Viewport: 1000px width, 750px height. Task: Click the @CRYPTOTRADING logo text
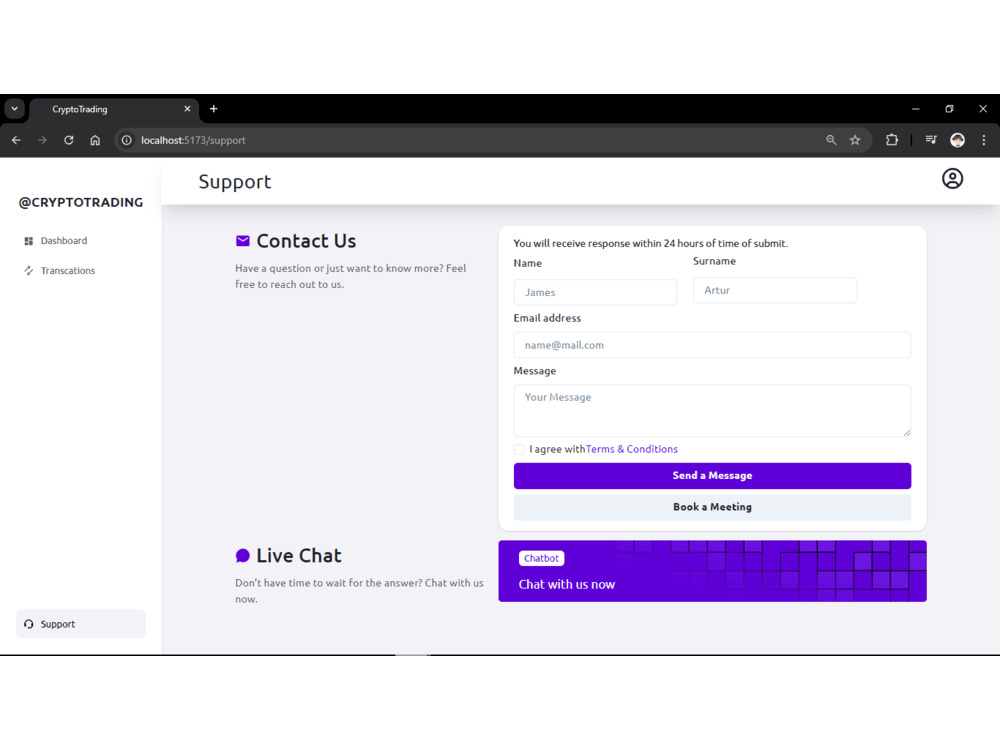click(x=81, y=202)
